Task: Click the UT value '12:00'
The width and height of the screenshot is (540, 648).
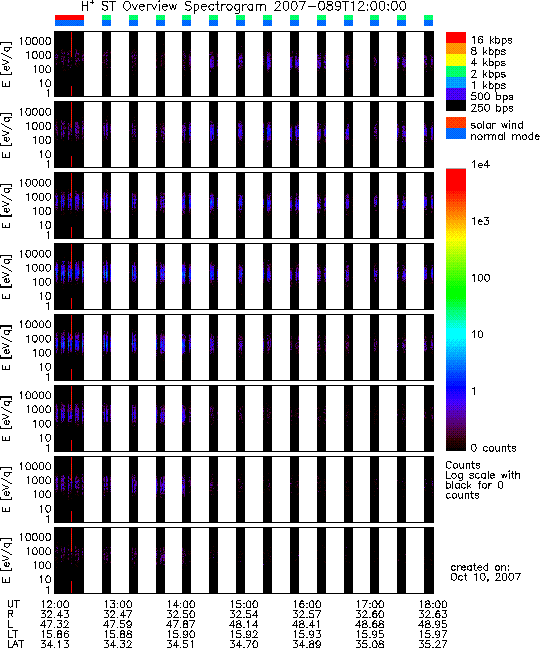Action: 55,605
